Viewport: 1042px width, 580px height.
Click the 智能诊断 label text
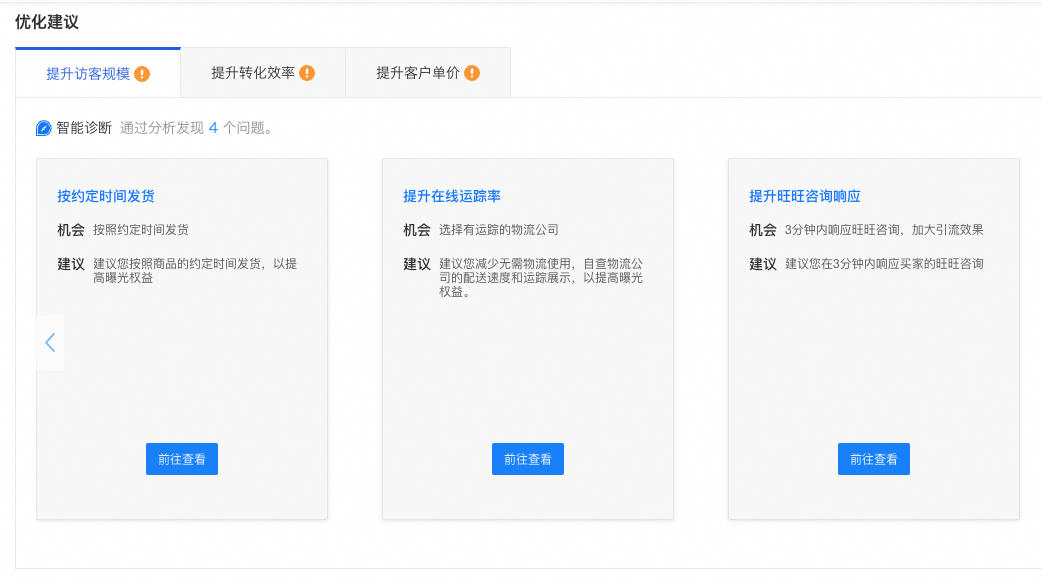tap(84, 128)
